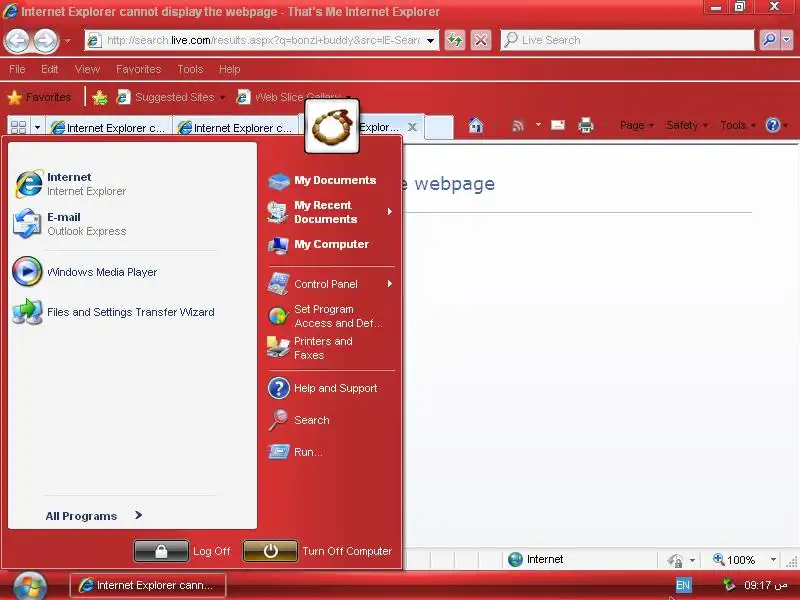Switch to second Internet Explorer tab
Viewport: 800px width, 600px height.
[236, 128]
